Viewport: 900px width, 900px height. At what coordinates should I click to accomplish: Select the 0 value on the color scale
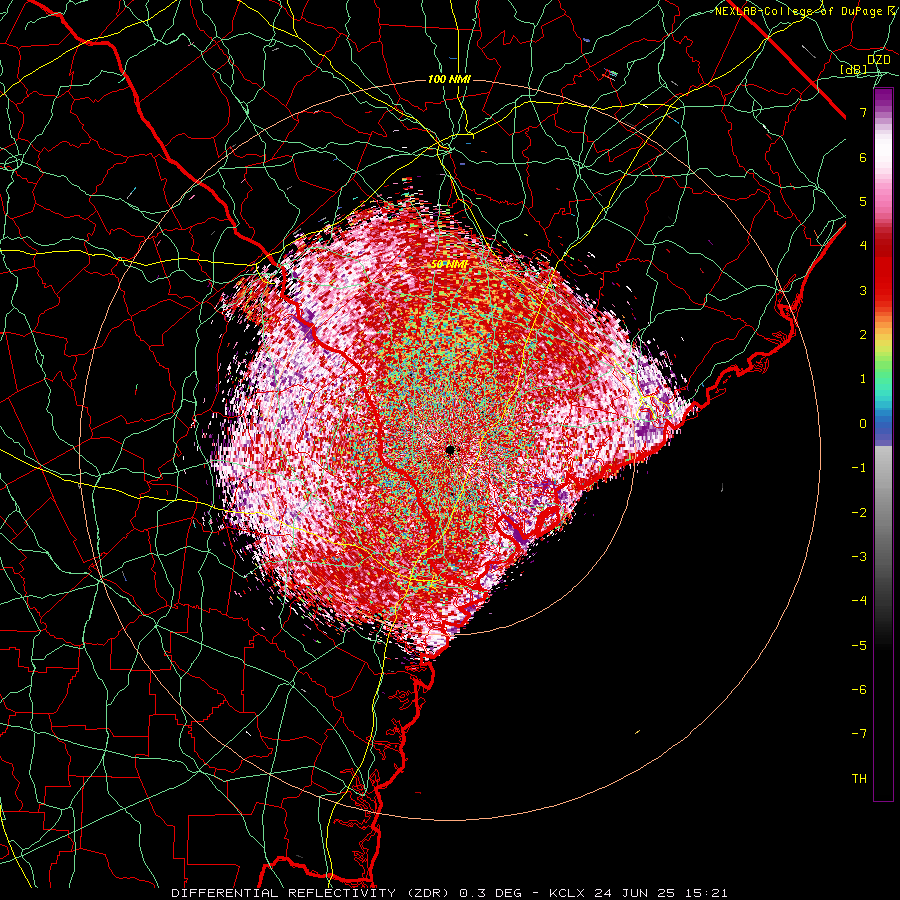(863, 424)
